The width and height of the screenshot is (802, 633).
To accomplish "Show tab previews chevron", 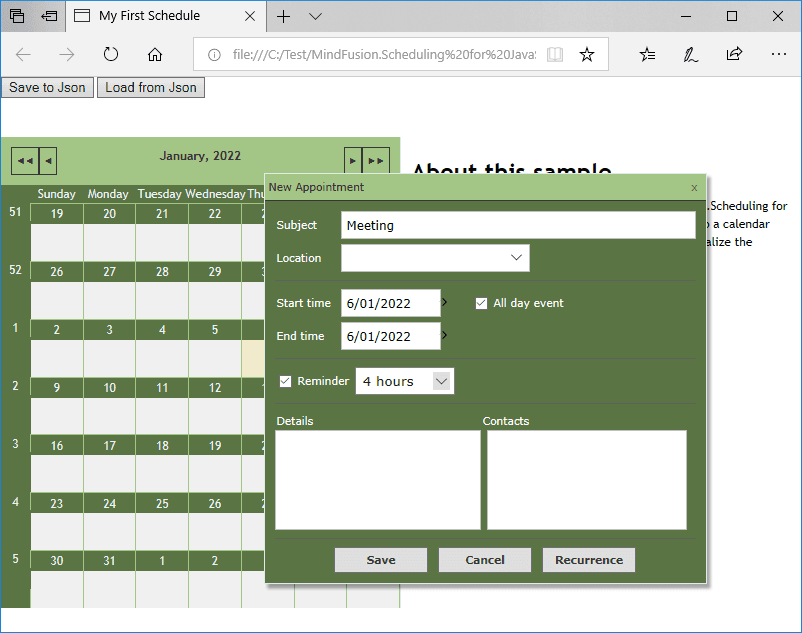I will [x=316, y=16].
